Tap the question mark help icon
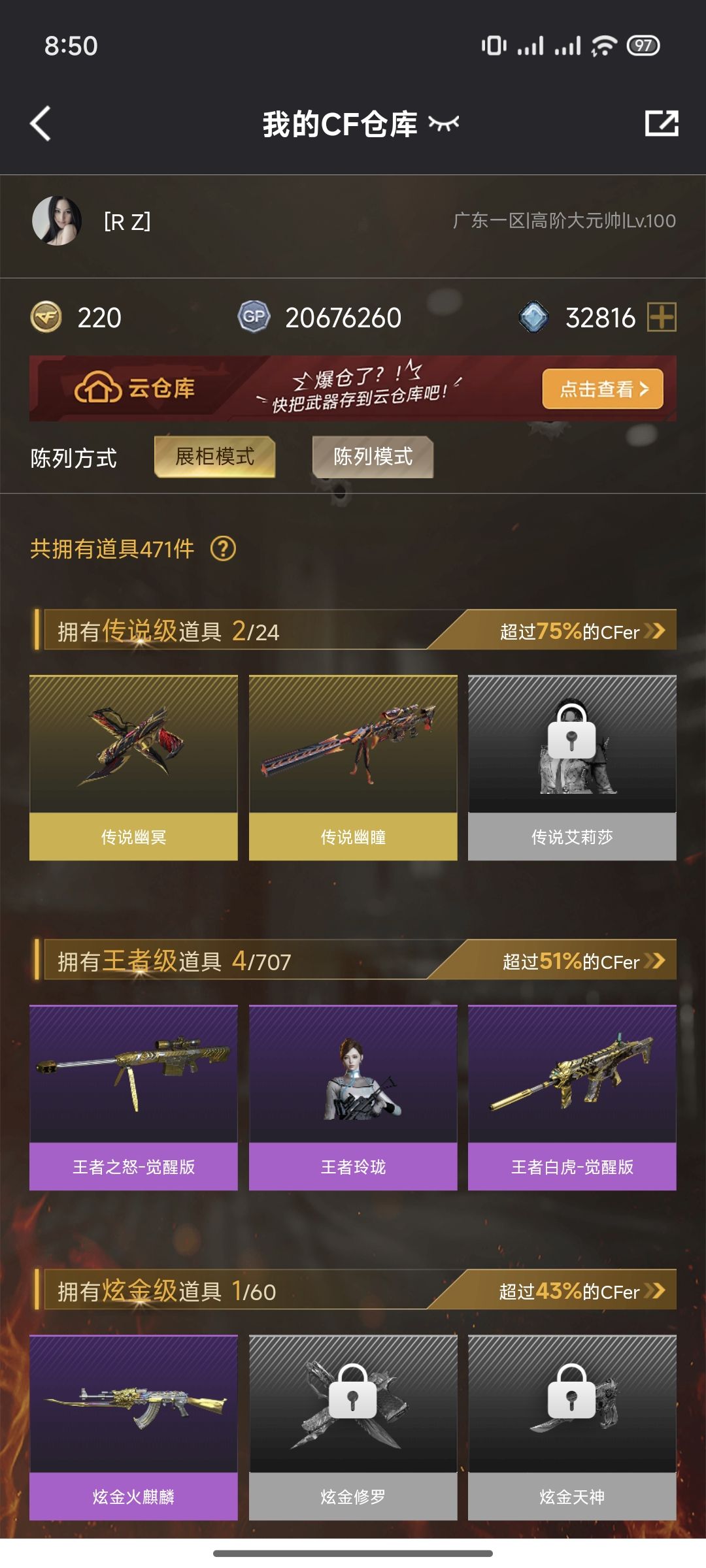The height and width of the screenshot is (1568, 706). [x=223, y=549]
